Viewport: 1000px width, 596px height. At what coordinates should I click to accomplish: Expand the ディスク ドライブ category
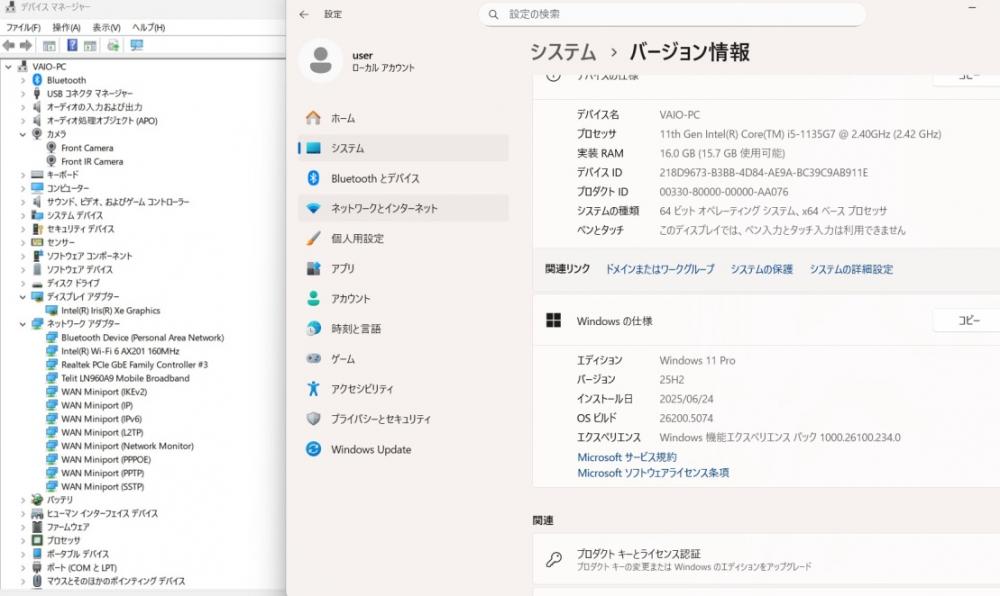pyautogui.click(x=22, y=283)
